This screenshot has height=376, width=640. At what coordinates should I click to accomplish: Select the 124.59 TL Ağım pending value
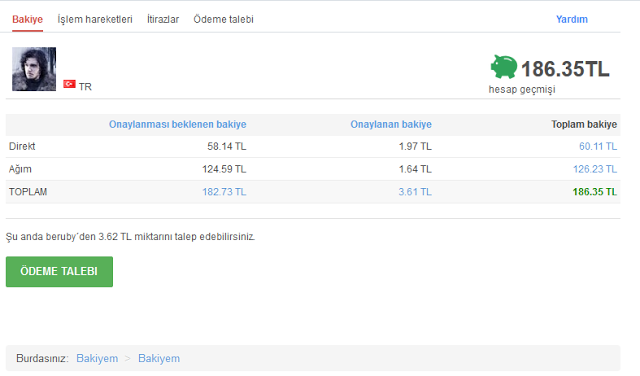pyautogui.click(x=224, y=169)
